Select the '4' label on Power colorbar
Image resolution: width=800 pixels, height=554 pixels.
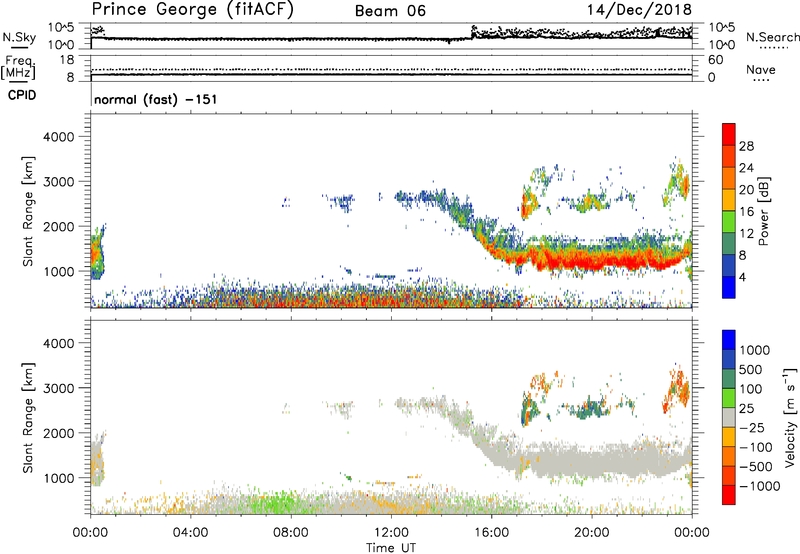coord(742,278)
